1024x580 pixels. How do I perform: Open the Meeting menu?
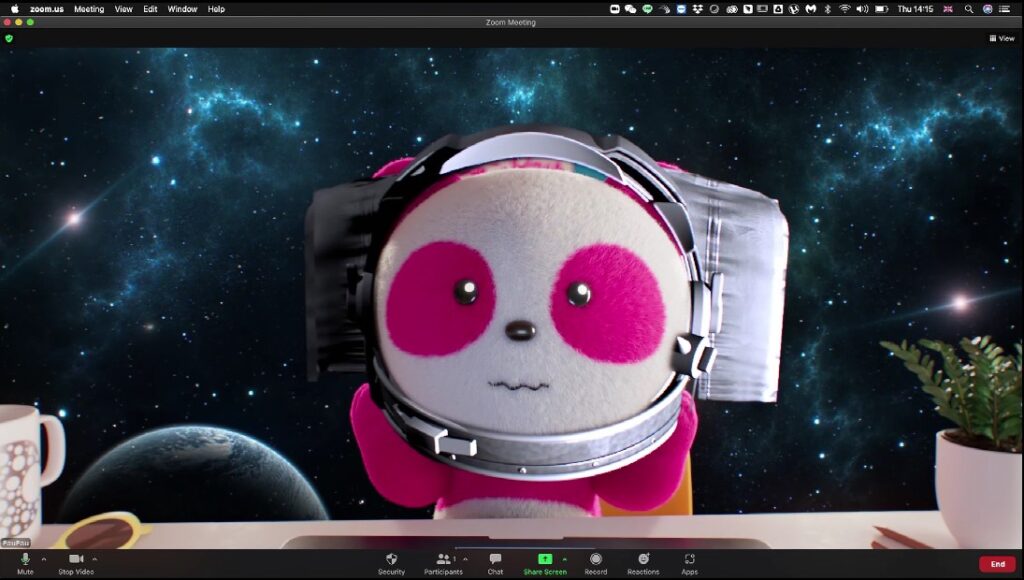(89, 9)
